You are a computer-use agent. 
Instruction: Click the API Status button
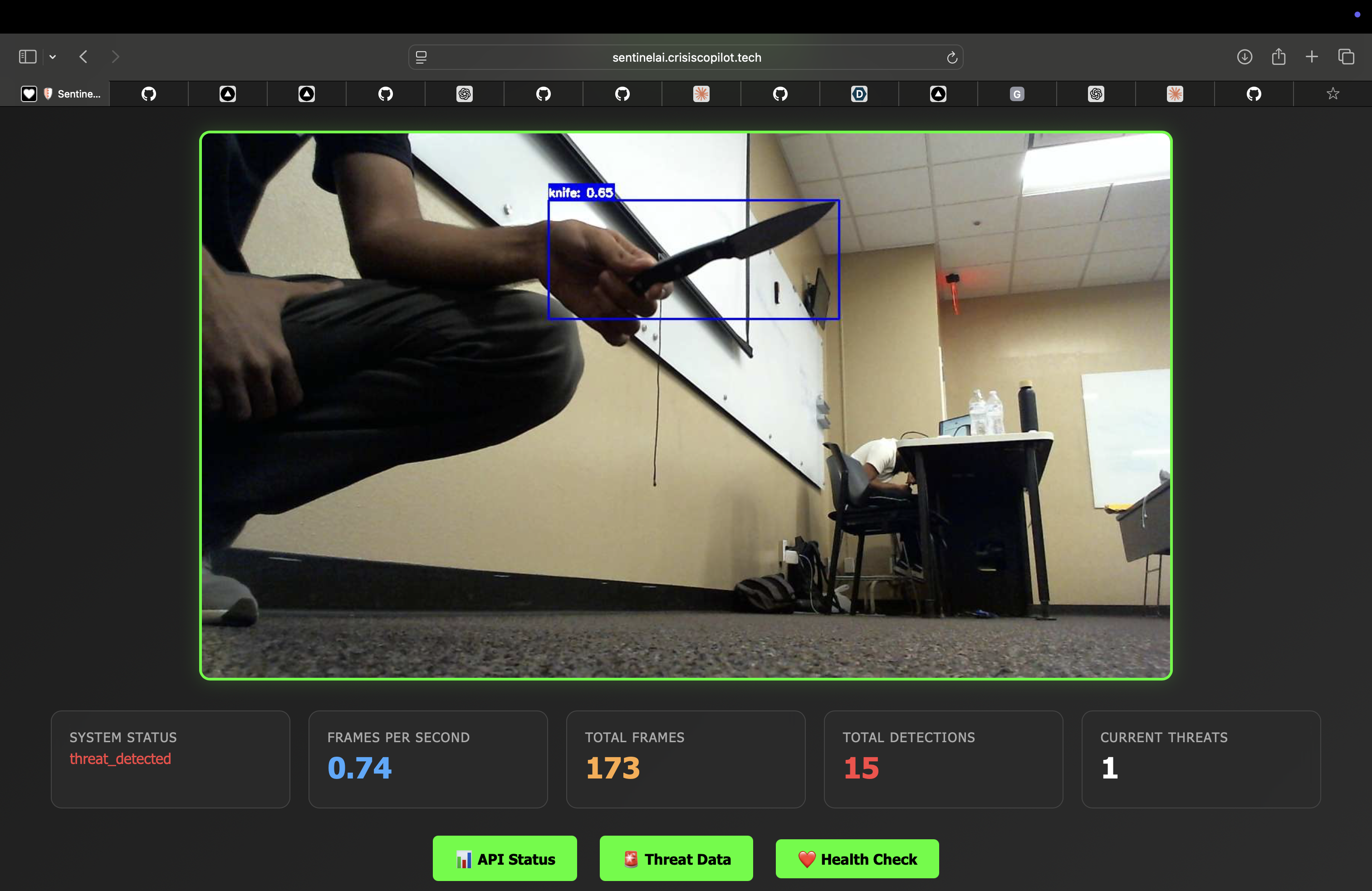pyautogui.click(x=505, y=859)
